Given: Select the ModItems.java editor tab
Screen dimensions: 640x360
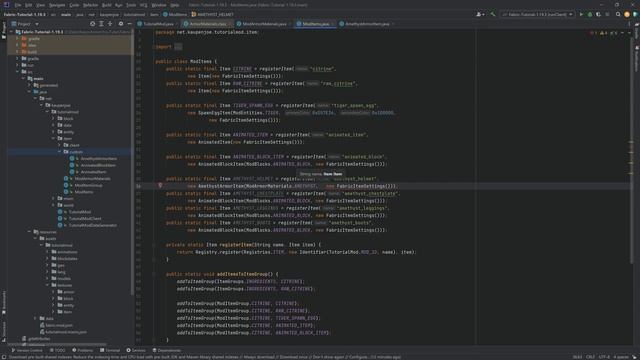Looking at the screenshot, I should (x=315, y=24).
